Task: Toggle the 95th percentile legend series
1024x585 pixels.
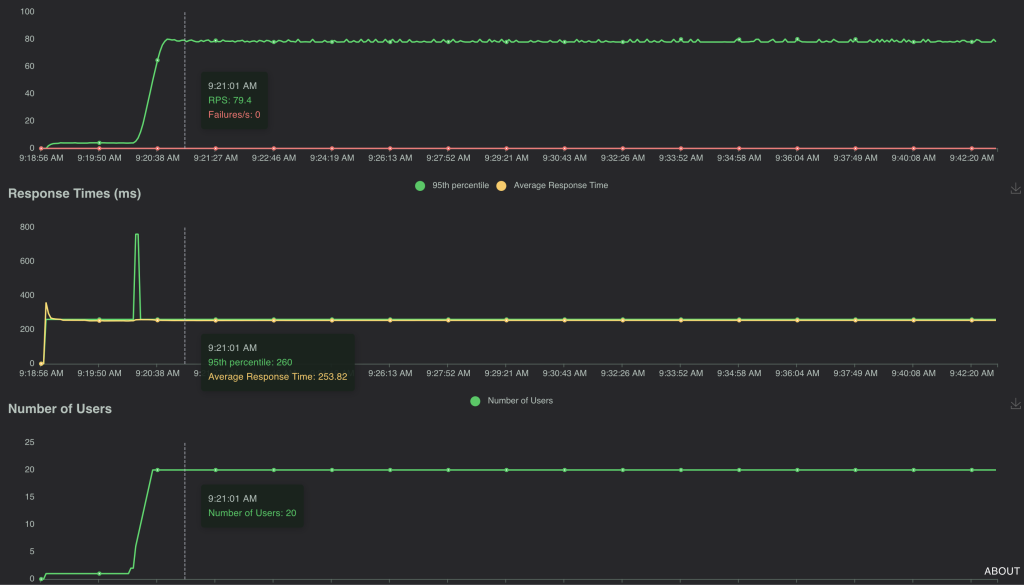Action: coord(452,185)
